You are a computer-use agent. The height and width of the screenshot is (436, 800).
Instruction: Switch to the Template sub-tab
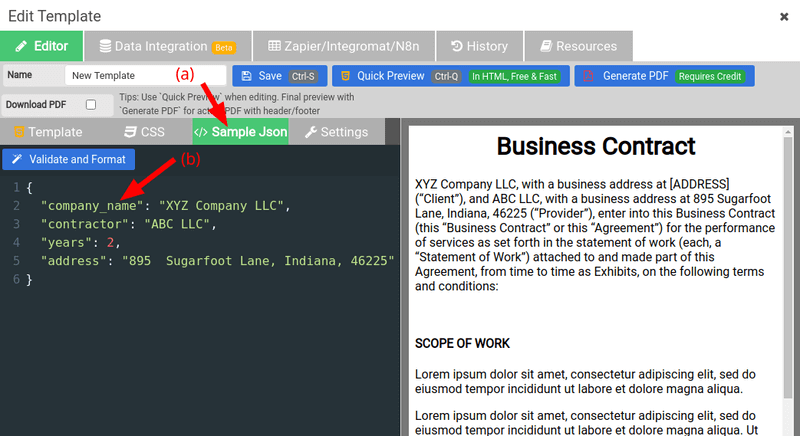click(x=48, y=132)
